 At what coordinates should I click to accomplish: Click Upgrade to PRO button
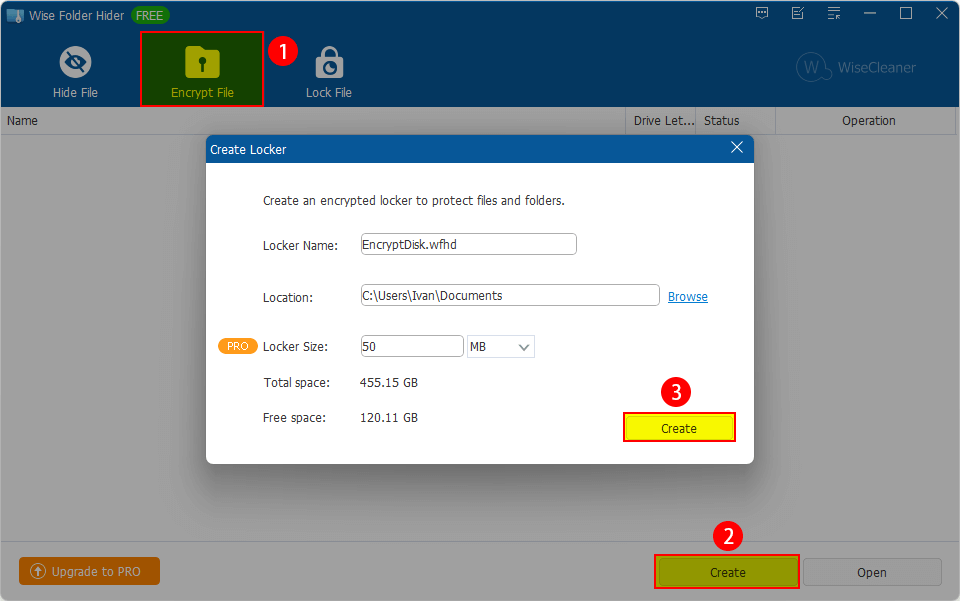point(89,571)
